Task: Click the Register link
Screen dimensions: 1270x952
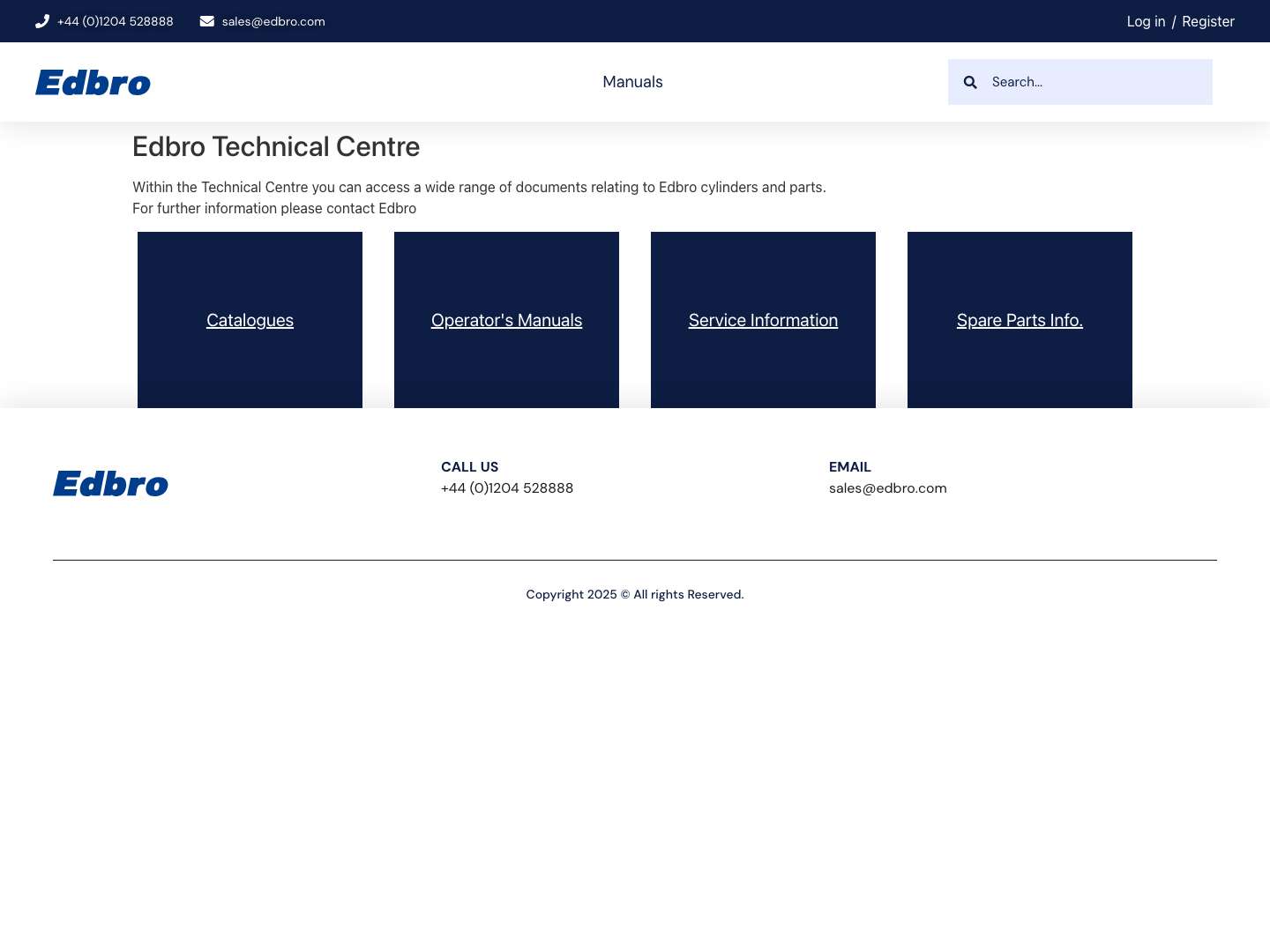Action: tap(1207, 21)
